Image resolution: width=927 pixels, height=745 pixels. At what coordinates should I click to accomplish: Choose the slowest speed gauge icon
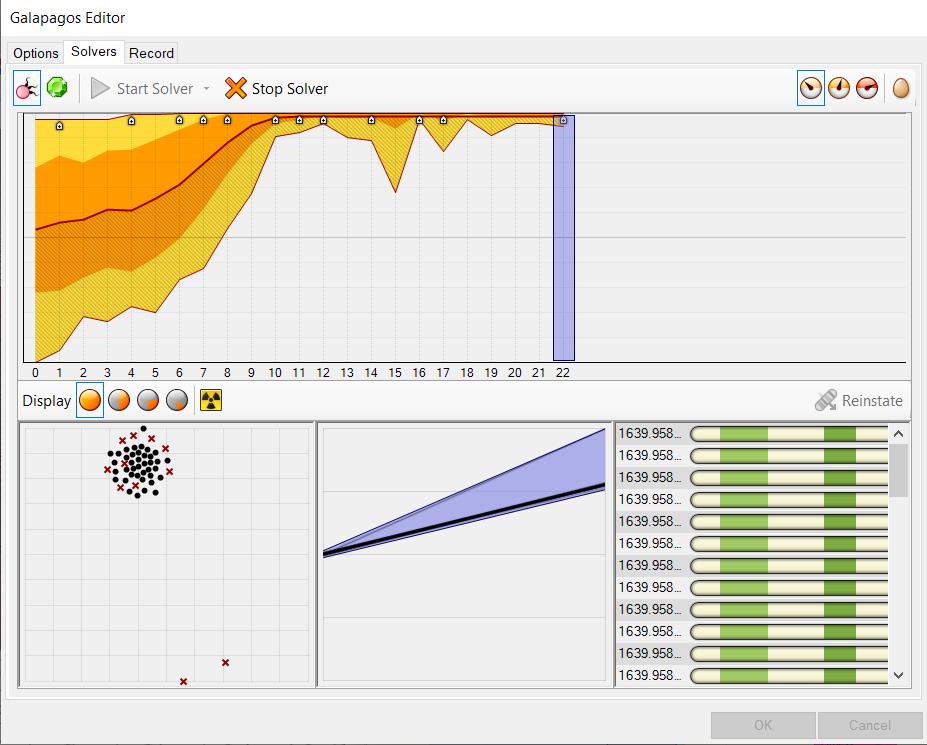tap(811, 88)
